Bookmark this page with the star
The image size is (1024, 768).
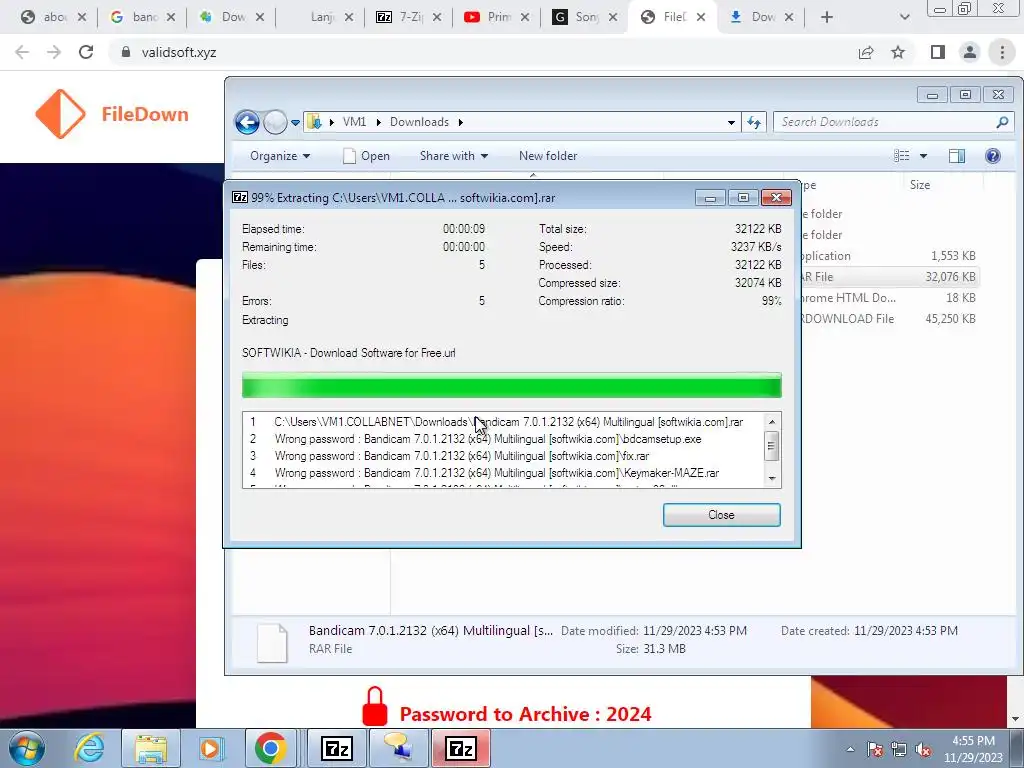[898, 52]
